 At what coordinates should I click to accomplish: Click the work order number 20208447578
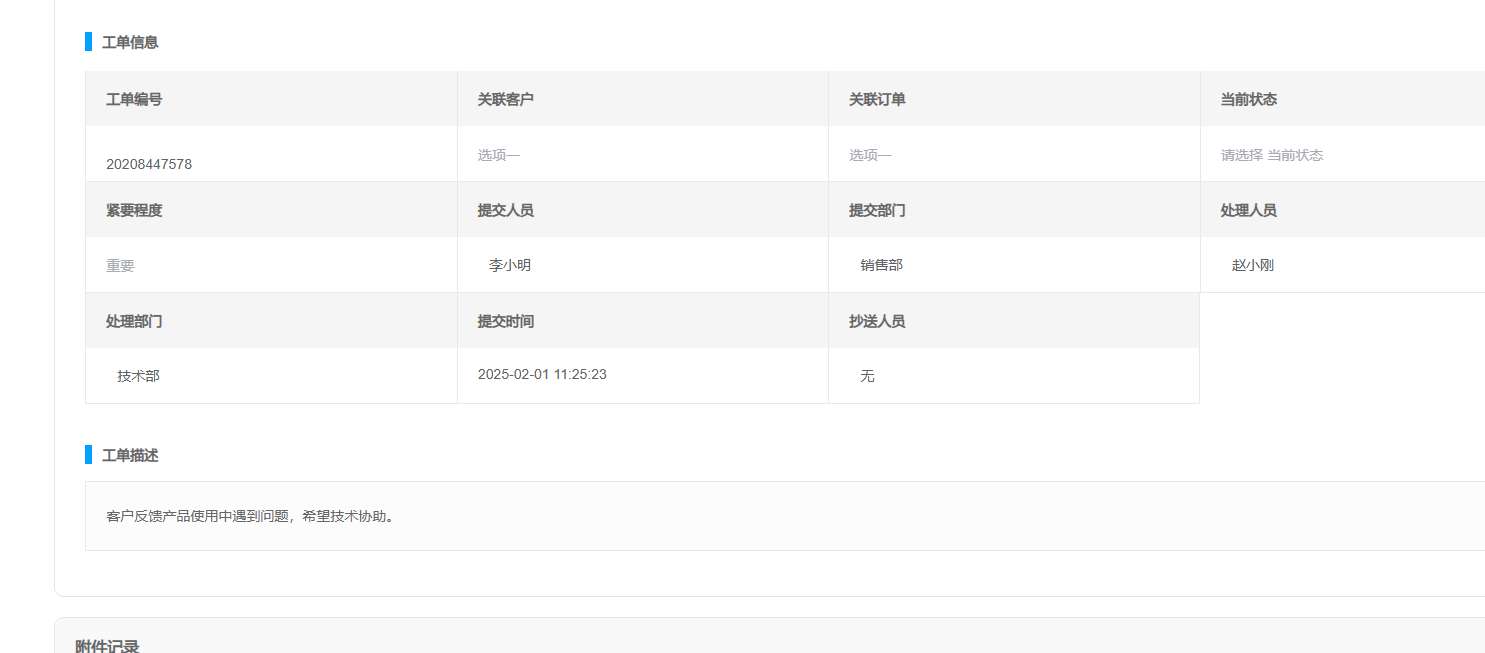coord(149,164)
